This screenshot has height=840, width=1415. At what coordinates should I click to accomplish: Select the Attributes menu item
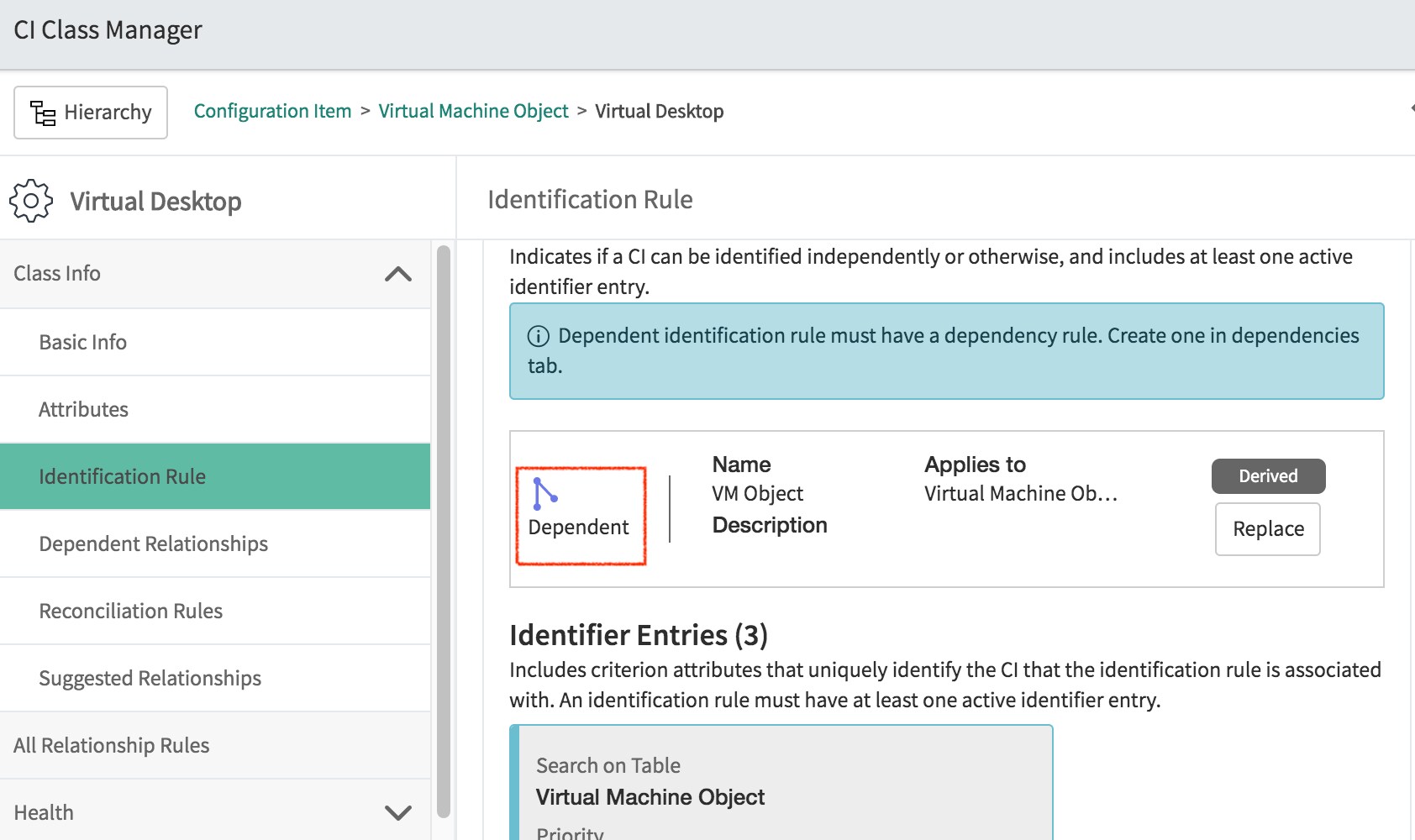click(83, 409)
